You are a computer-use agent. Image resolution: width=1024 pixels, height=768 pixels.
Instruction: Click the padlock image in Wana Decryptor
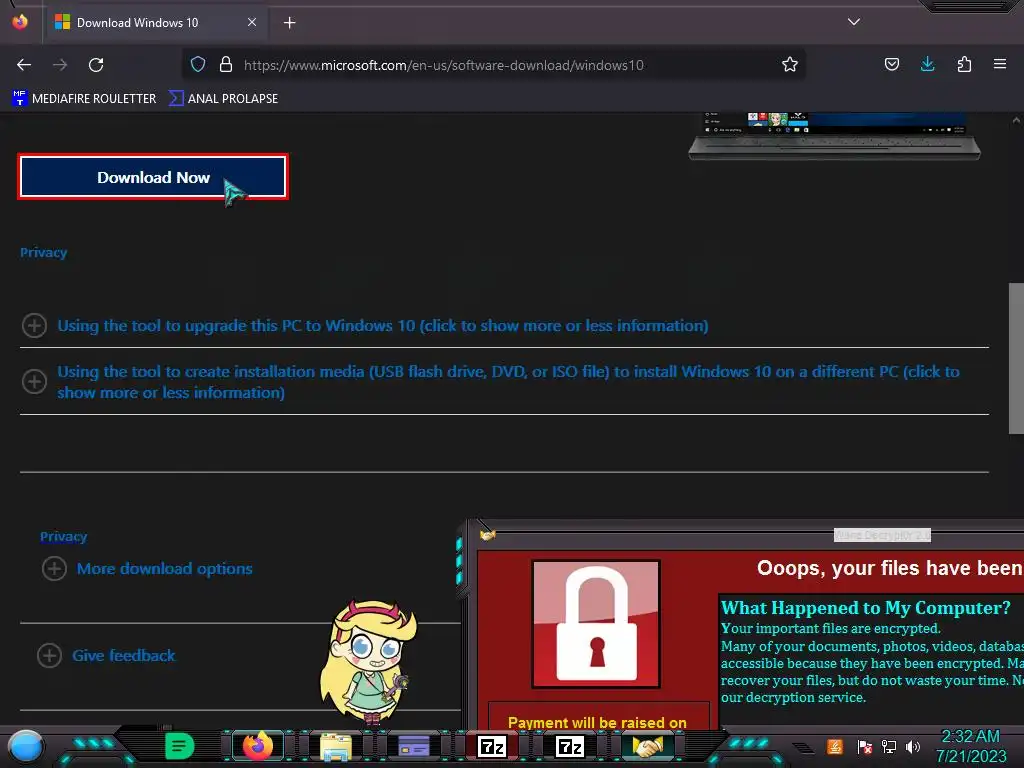coord(596,624)
